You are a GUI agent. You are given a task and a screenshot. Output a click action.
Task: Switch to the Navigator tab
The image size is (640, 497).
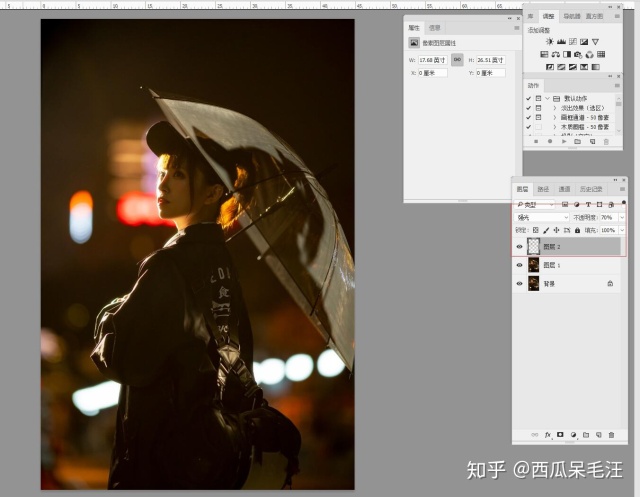click(572, 16)
